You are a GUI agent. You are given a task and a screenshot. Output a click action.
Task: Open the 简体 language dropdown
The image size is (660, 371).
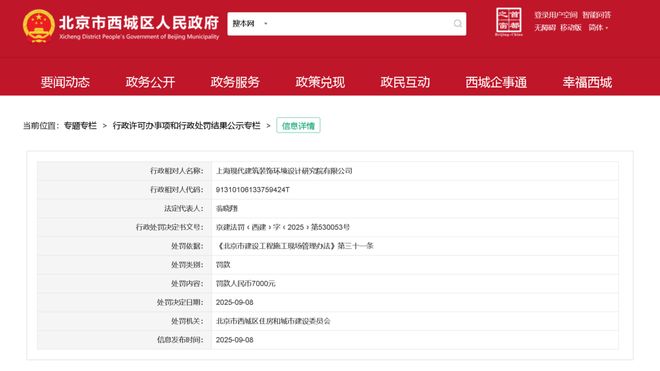598,28
